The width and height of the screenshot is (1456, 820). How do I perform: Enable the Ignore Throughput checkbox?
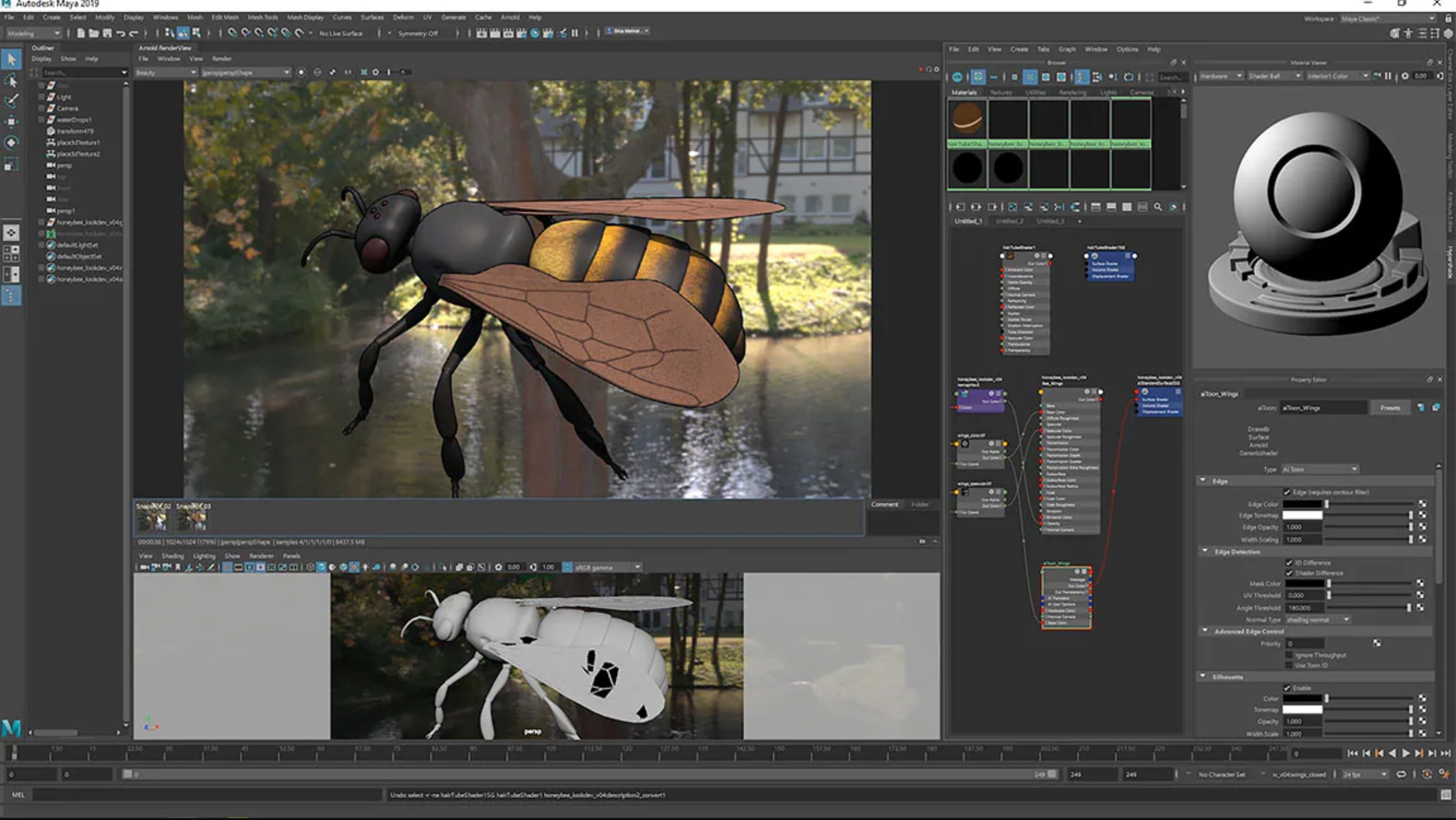point(1289,655)
